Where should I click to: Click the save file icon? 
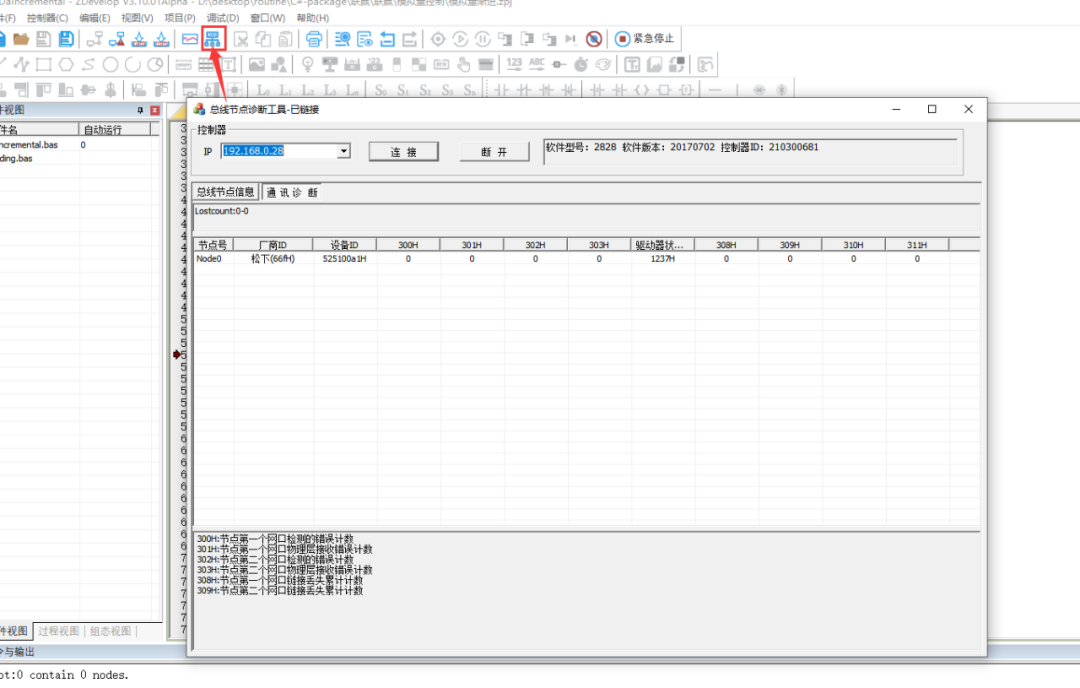[x=43, y=39]
